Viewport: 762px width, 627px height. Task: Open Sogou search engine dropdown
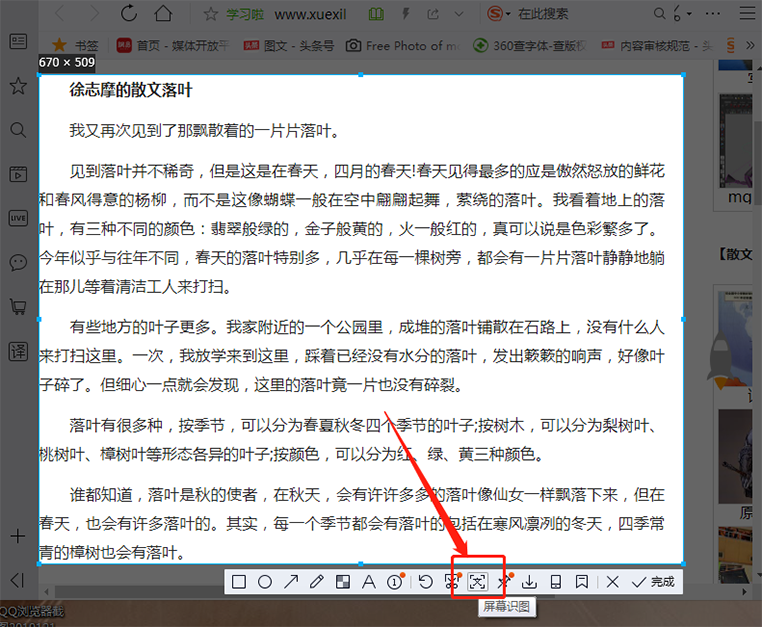(499, 14)
